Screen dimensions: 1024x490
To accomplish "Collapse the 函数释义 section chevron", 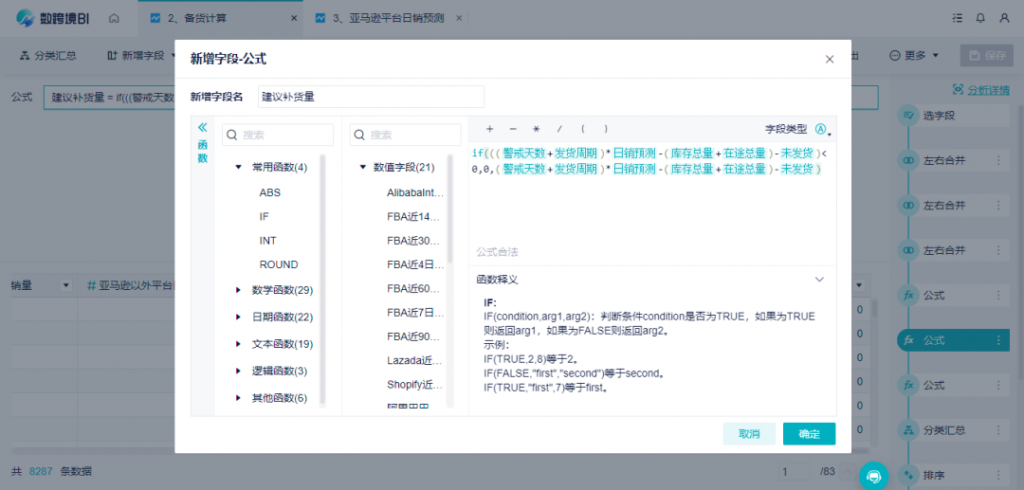I will [x=820, y=280].
